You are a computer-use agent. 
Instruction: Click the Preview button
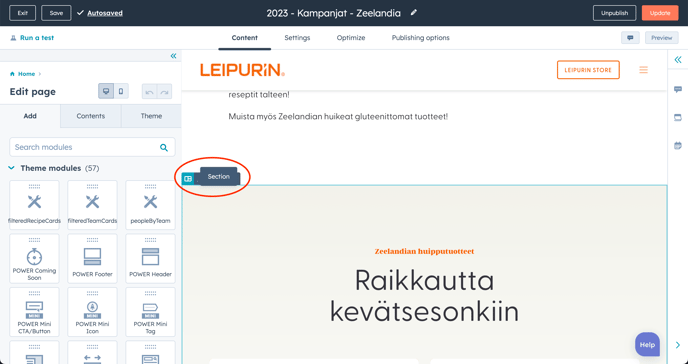[x=662, y=38]
